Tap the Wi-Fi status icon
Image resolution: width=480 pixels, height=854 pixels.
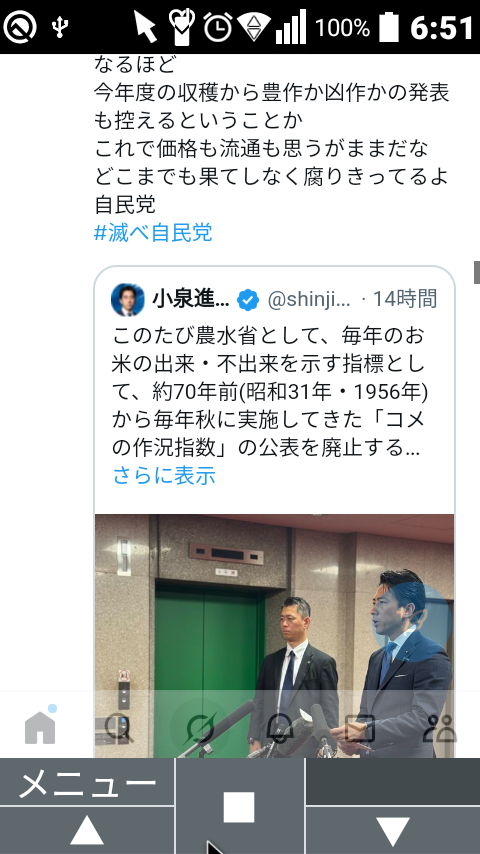pos(254,27)
